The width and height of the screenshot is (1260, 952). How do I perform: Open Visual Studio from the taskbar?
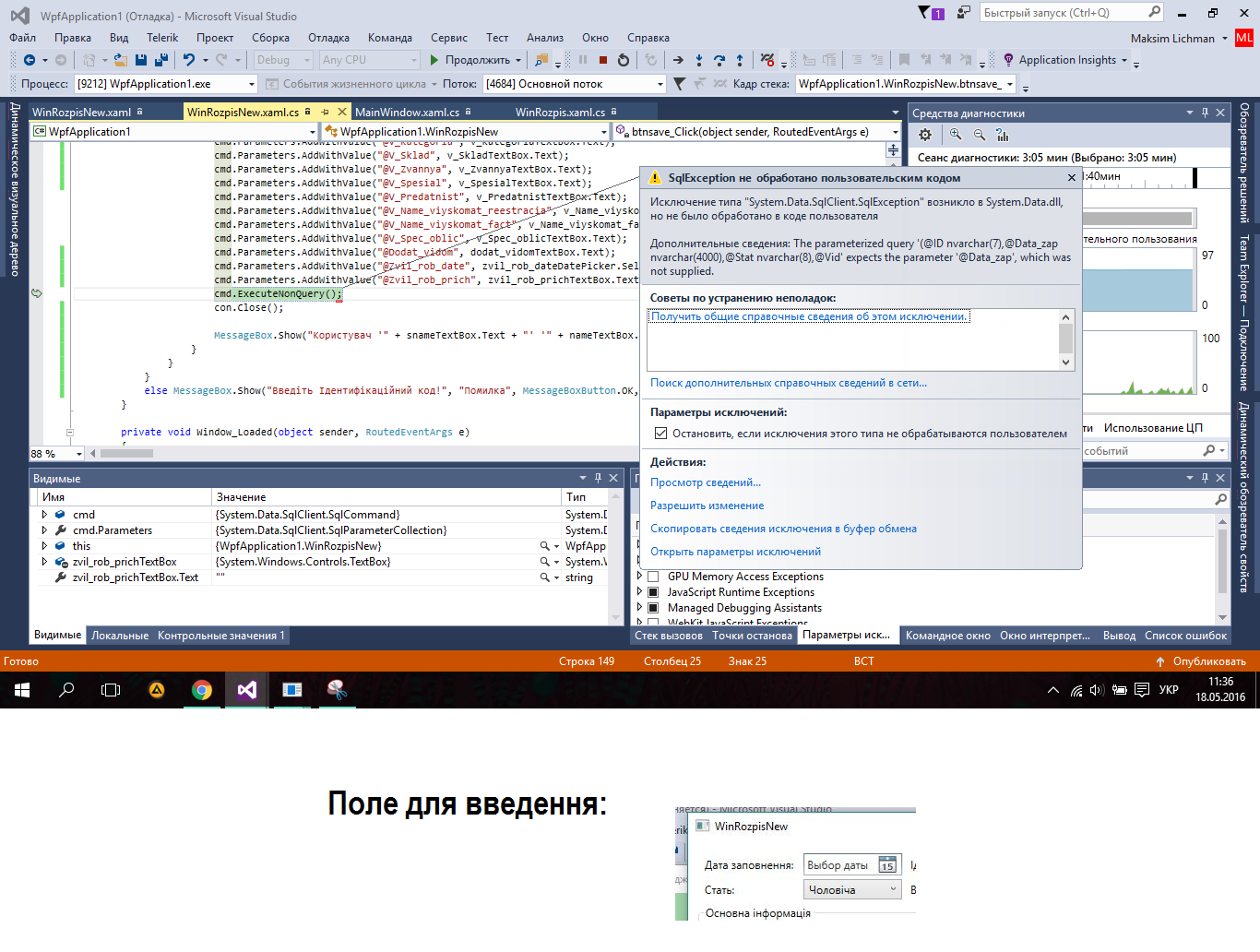(x=247, y=690)
